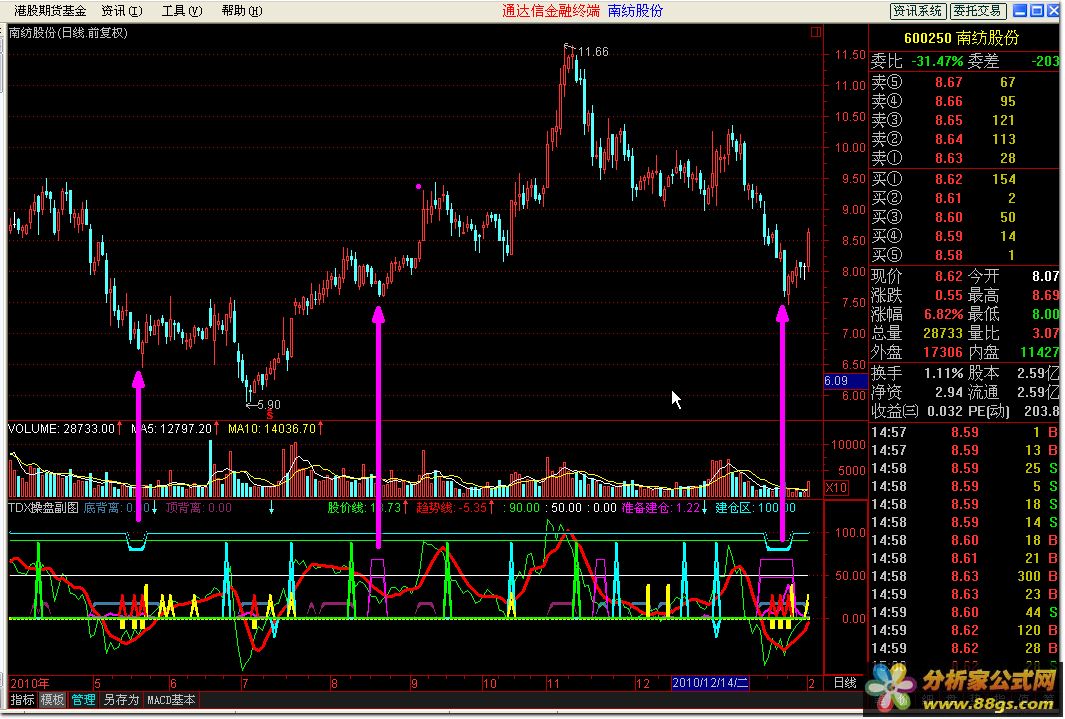The width and height of the screenshot is (1065, 719).
Task: Click the month 11 label on time axis
Action: coord(554,683)
